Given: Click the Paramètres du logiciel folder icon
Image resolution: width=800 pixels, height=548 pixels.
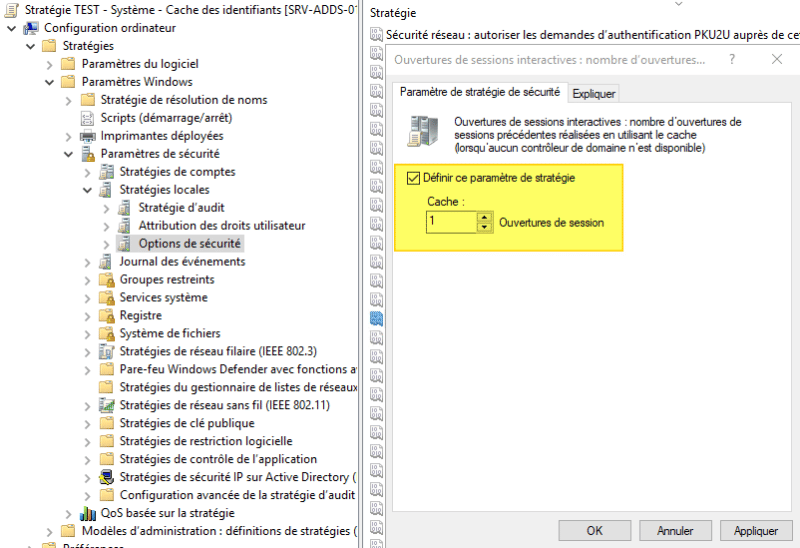Looking at the screenshot, I should pyautogui.click(x=68, y=64).
